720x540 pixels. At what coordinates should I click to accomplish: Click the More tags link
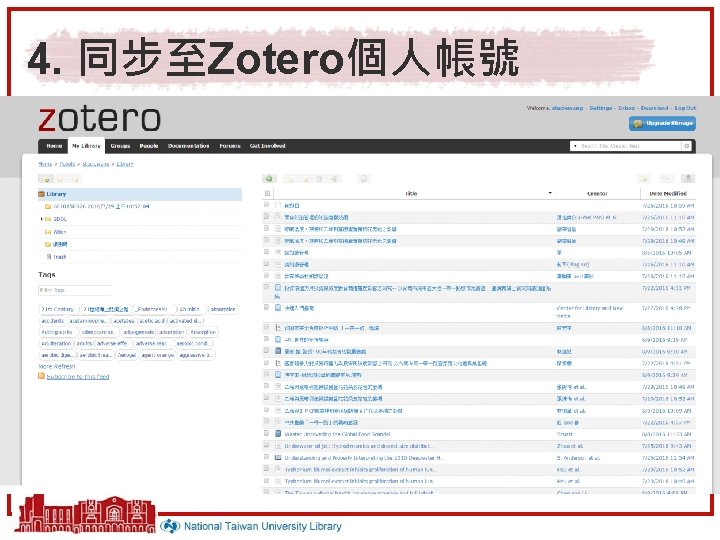point(45,366)
